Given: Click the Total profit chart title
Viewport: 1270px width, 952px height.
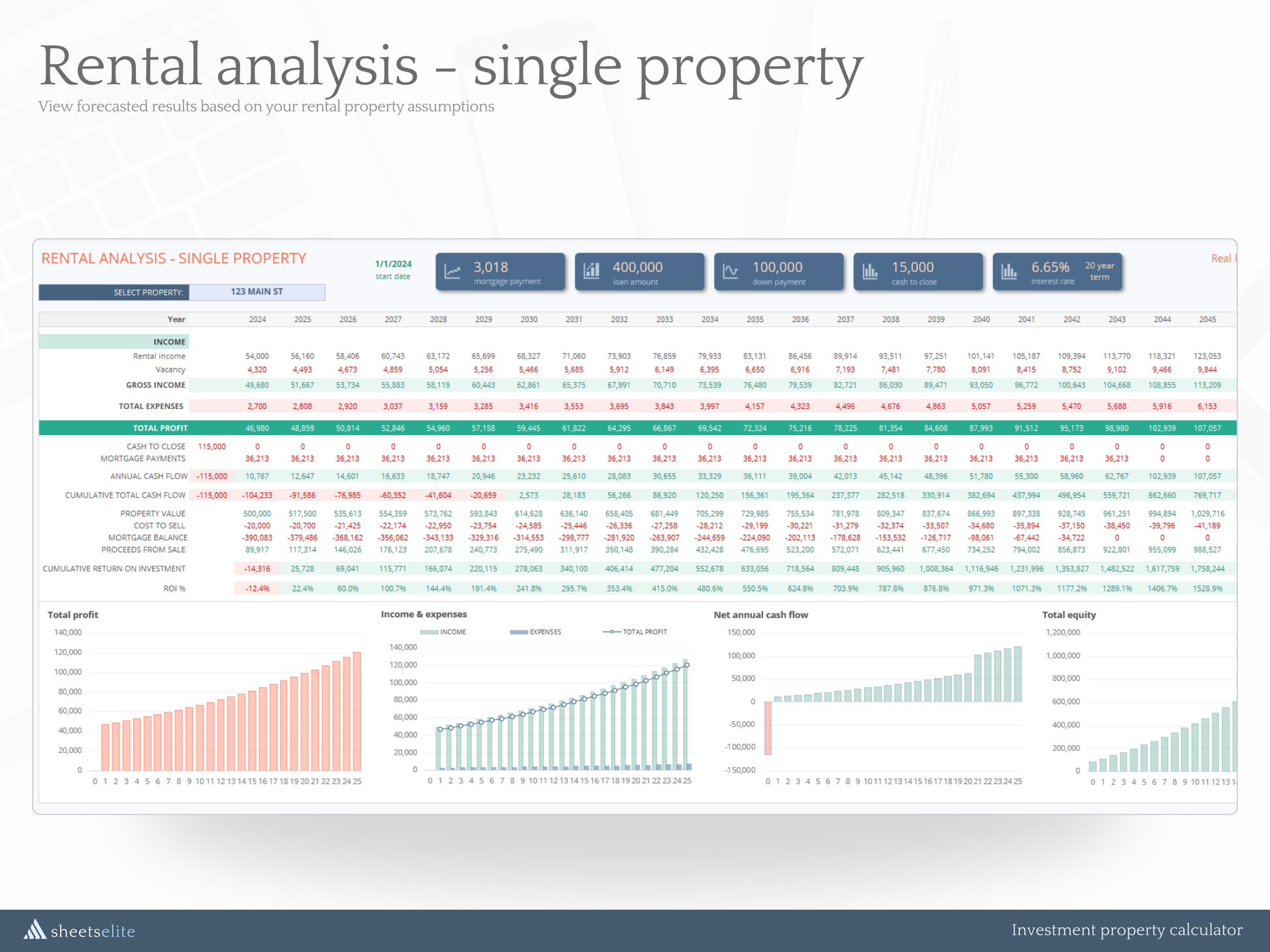Looking at the screenshot, I should pos(72,615).
